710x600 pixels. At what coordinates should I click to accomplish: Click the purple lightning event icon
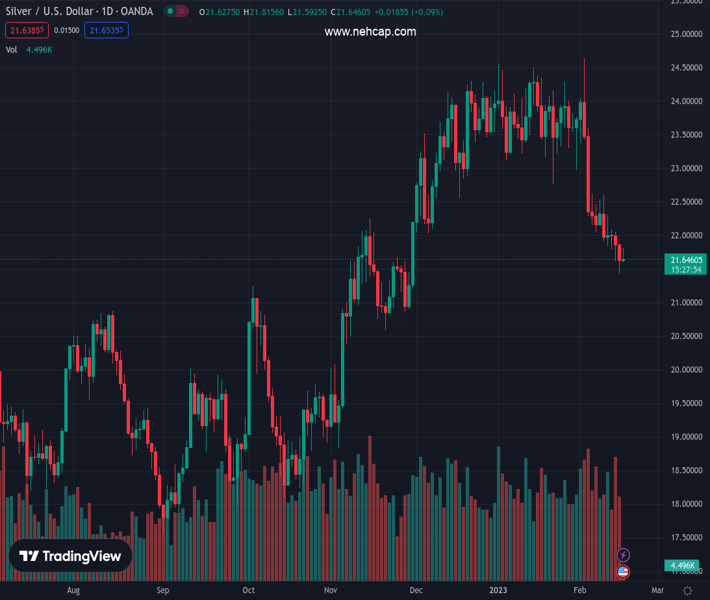[x=624, y=555]
